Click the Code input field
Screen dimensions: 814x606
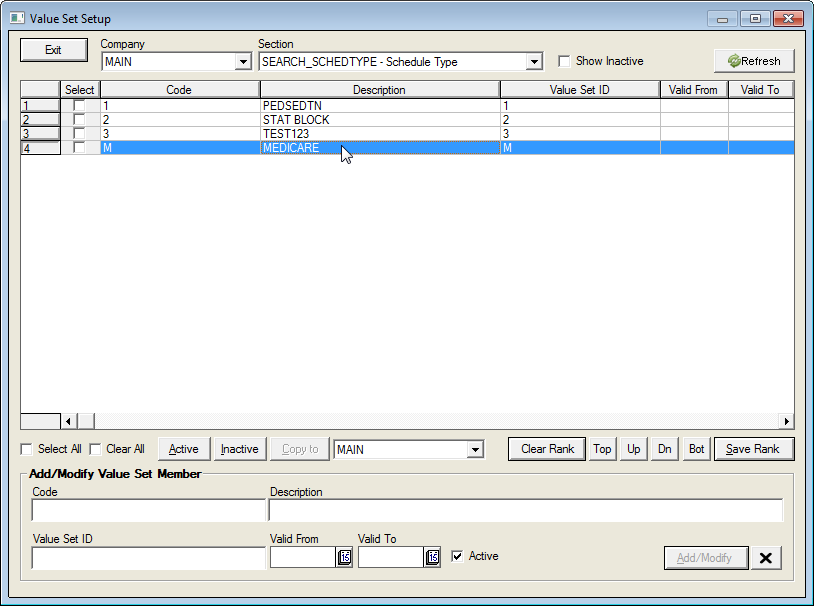(x=148, y=511)
